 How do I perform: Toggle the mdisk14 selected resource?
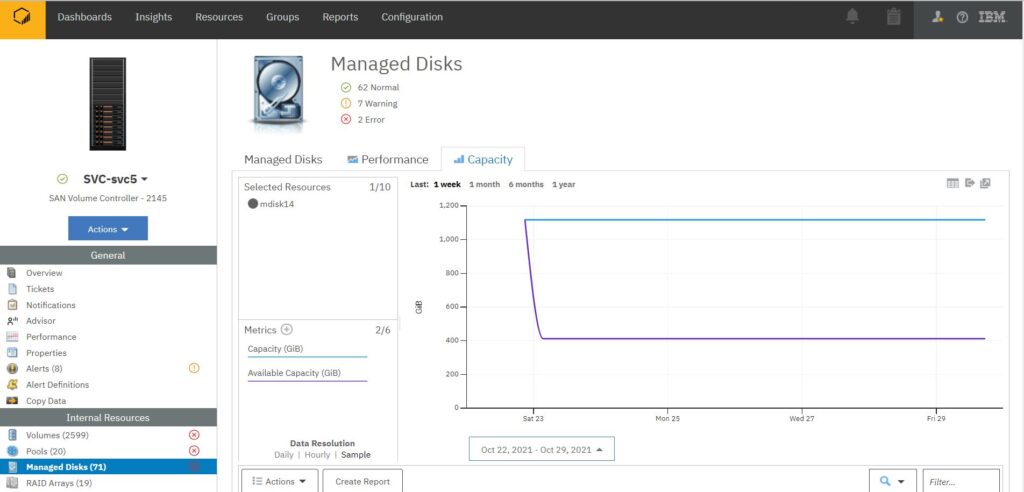[x=271, y=204]
